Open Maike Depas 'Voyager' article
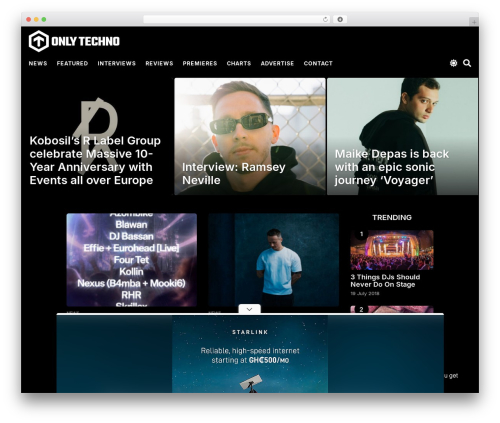Screen dimensions: 500x423 (x=392, y=167)
